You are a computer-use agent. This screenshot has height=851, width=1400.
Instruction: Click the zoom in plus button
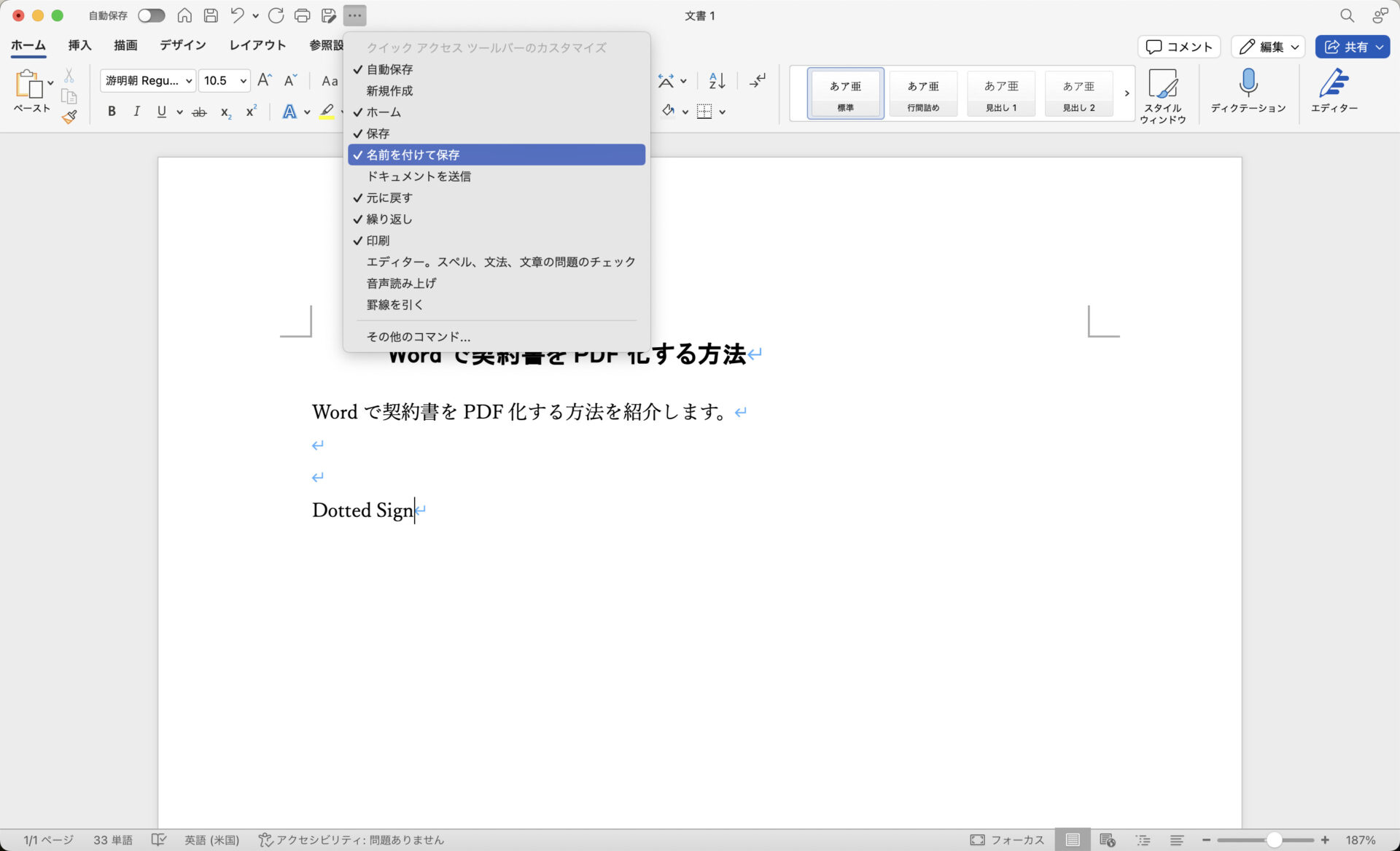click(x=1325, y=840)
